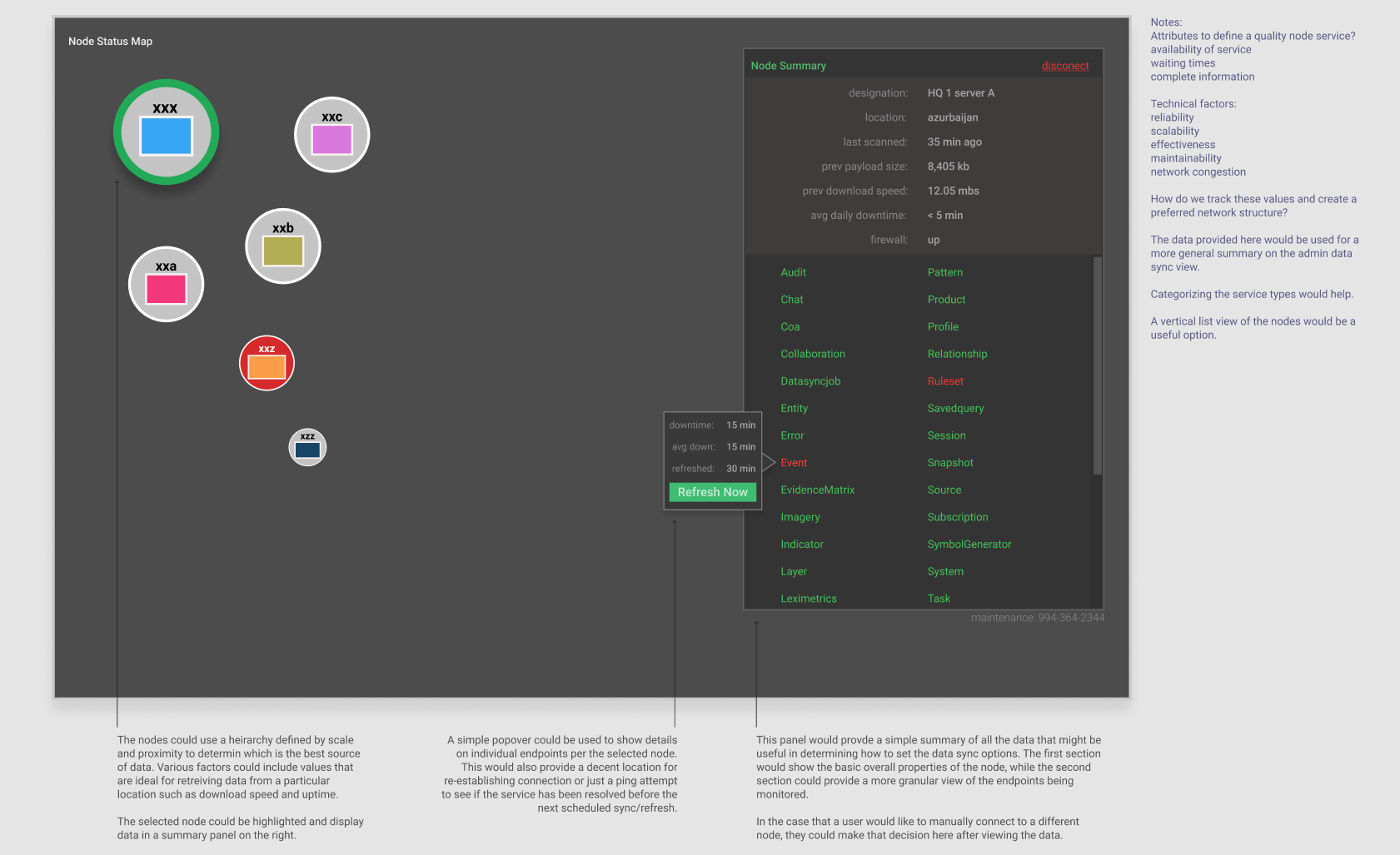1400x855 pixels.
Task: Toggle the Audit endpoint status
Action: pos(792,272)
